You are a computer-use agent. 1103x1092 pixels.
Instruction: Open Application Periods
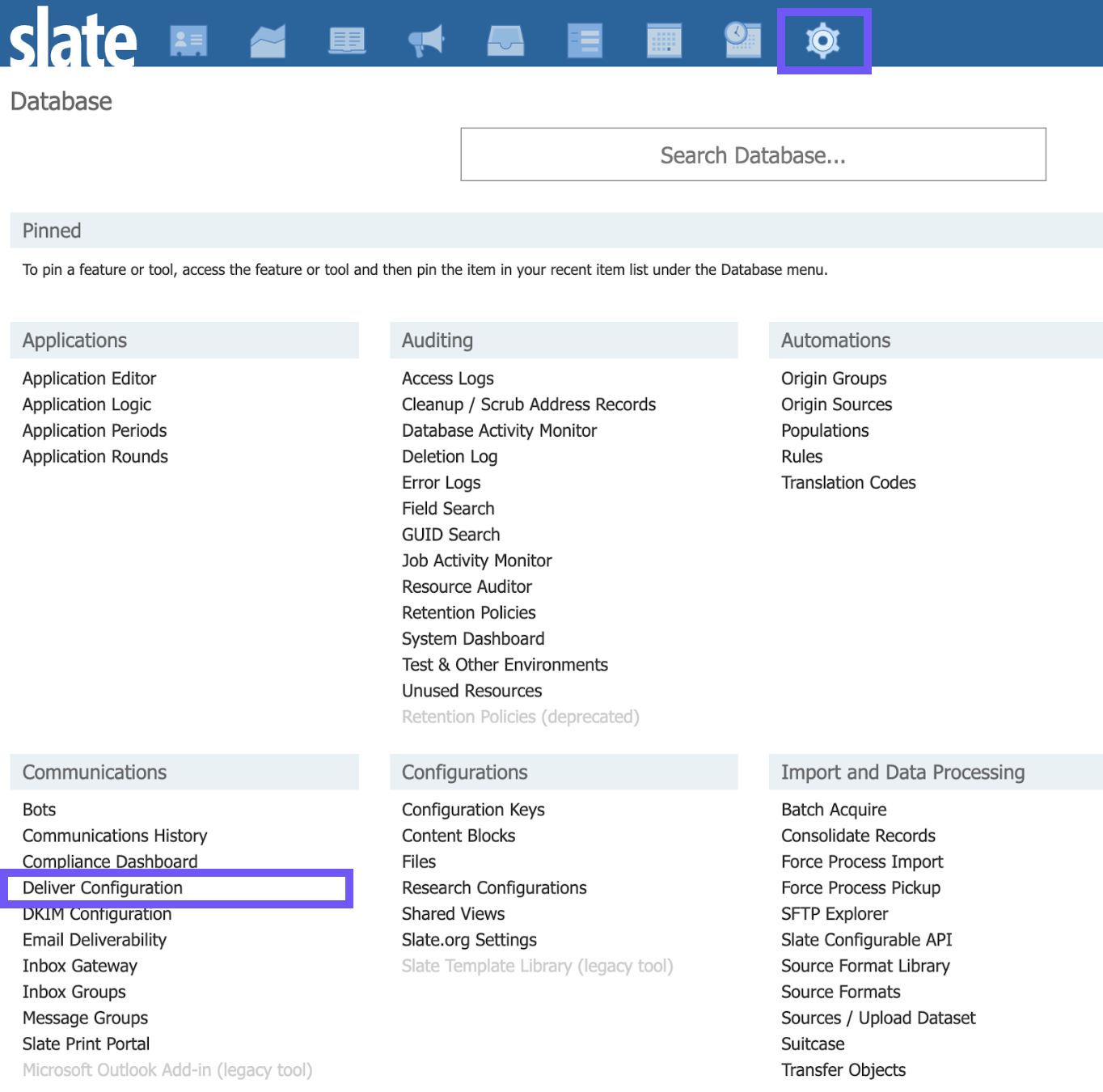(x=95, y=430)
